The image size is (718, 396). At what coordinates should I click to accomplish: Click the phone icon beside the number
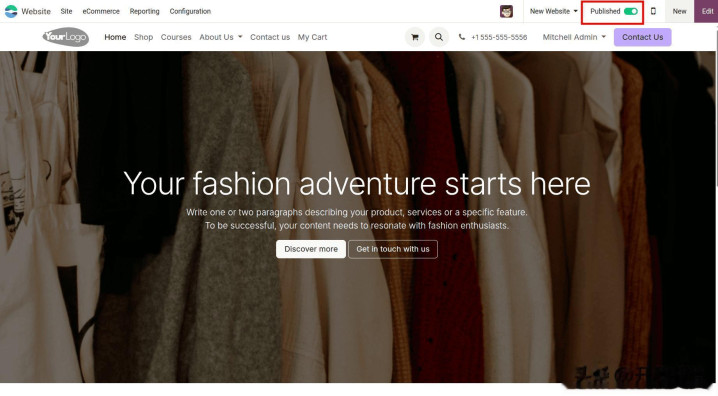click(x=462, y=37)
